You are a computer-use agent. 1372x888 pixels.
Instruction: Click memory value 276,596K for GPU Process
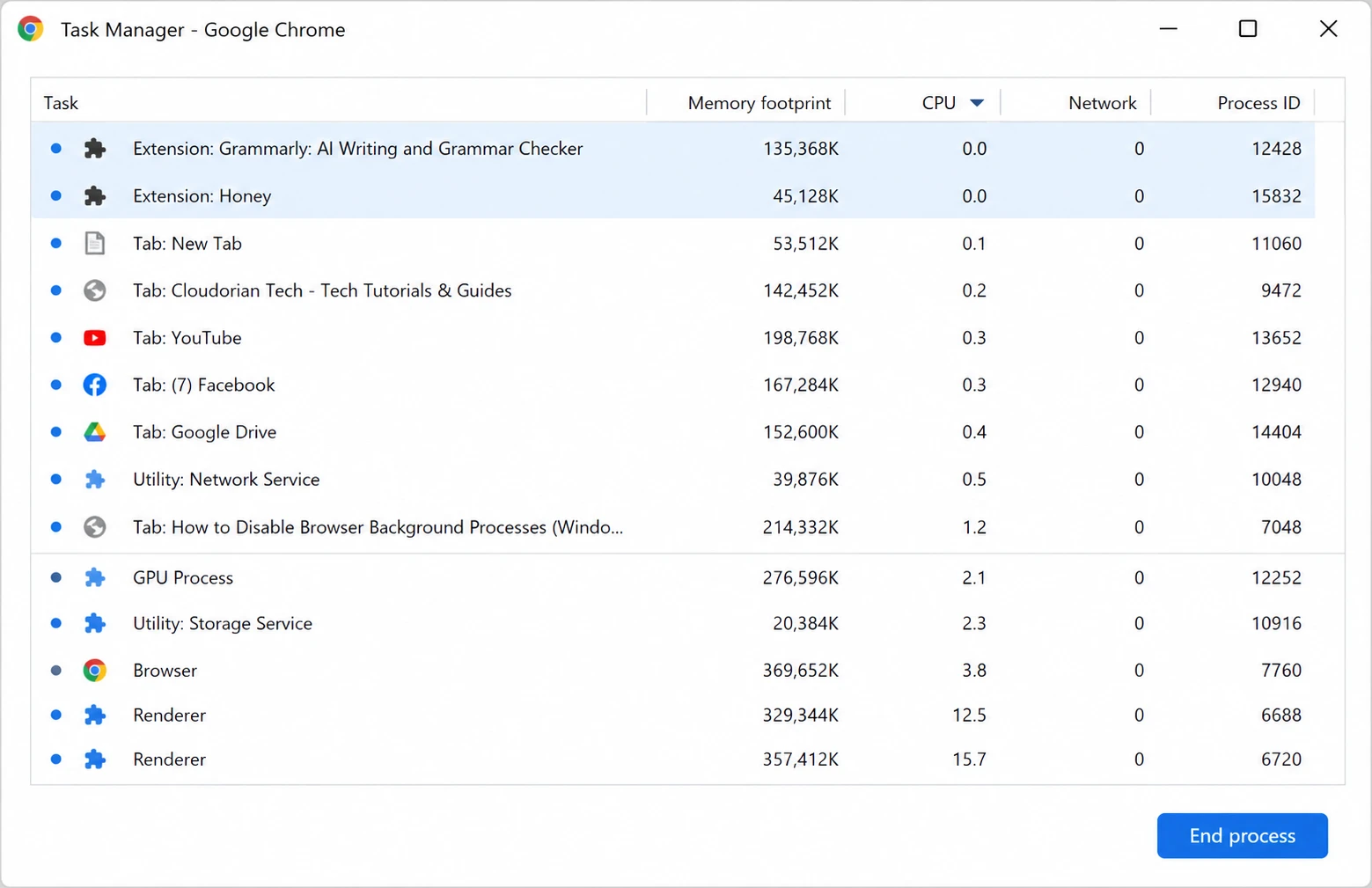coord(801,577)
